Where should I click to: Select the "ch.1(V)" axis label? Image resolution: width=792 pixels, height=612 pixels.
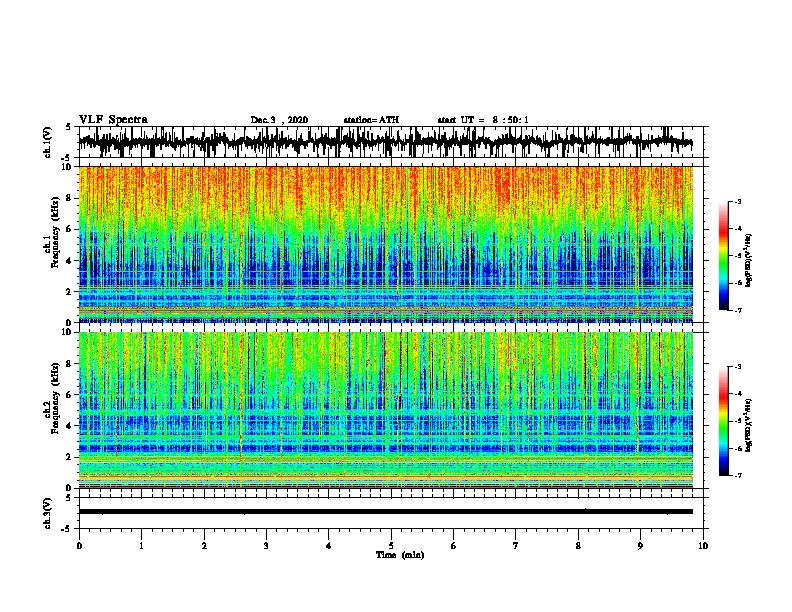coord(48,142)
